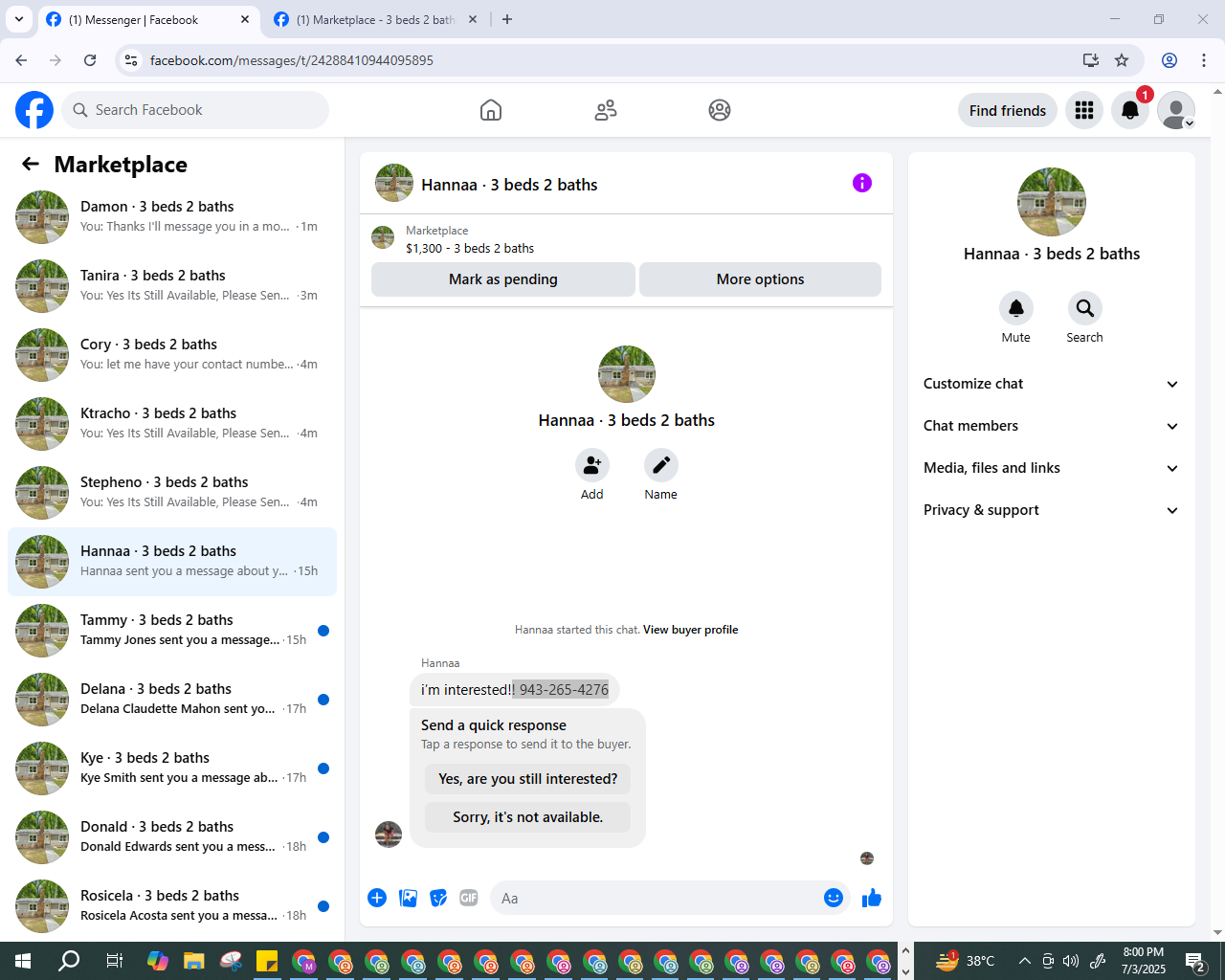This screenshot has width=1225, height=980.
Task: Open the Chrome three-dot menu
Action: pos(1204,60)
